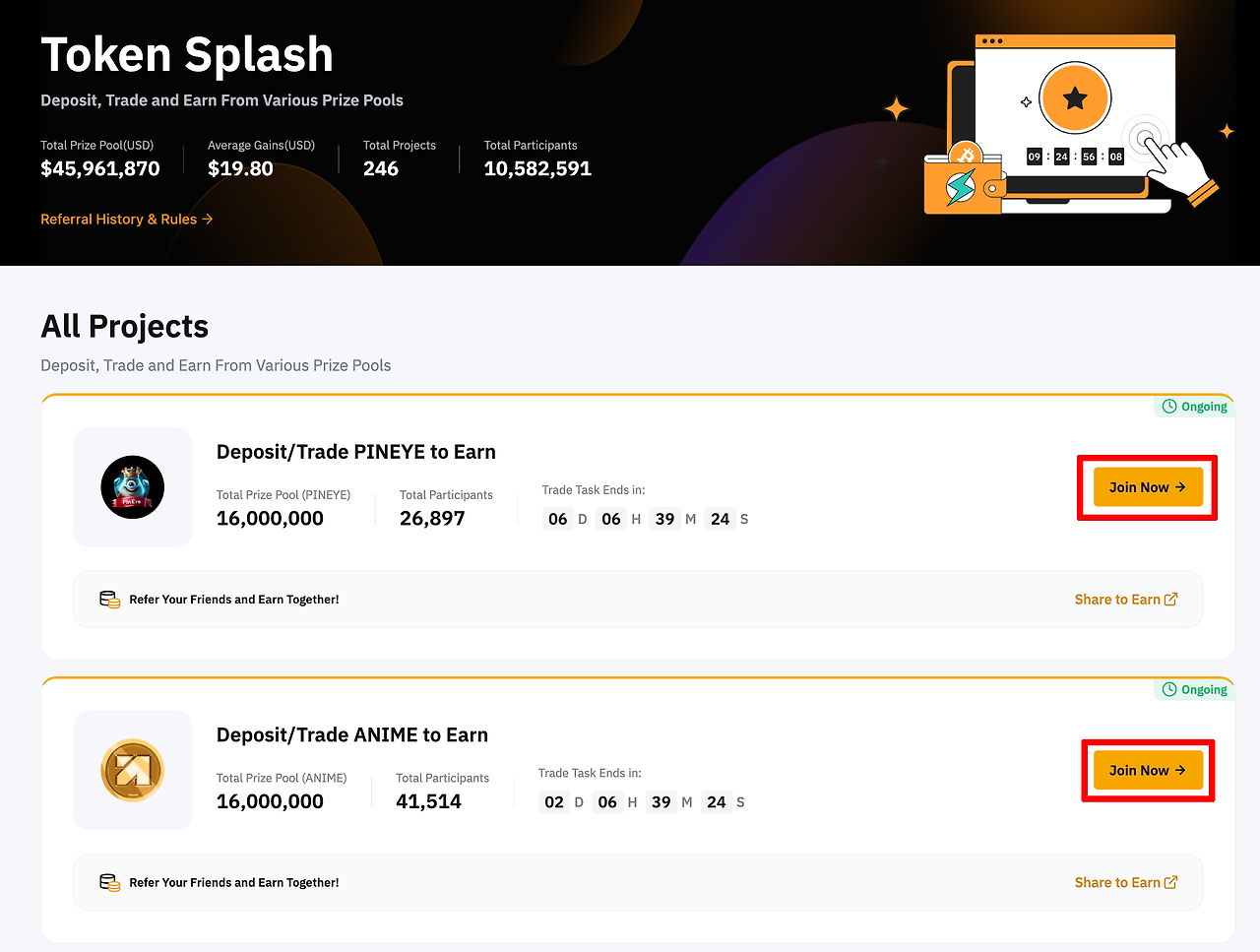The height and width of the screenshot is (952, 1260).
Task: Click the clock icon on PINEYE Ongoing badge
Action: coord(1169,406)
